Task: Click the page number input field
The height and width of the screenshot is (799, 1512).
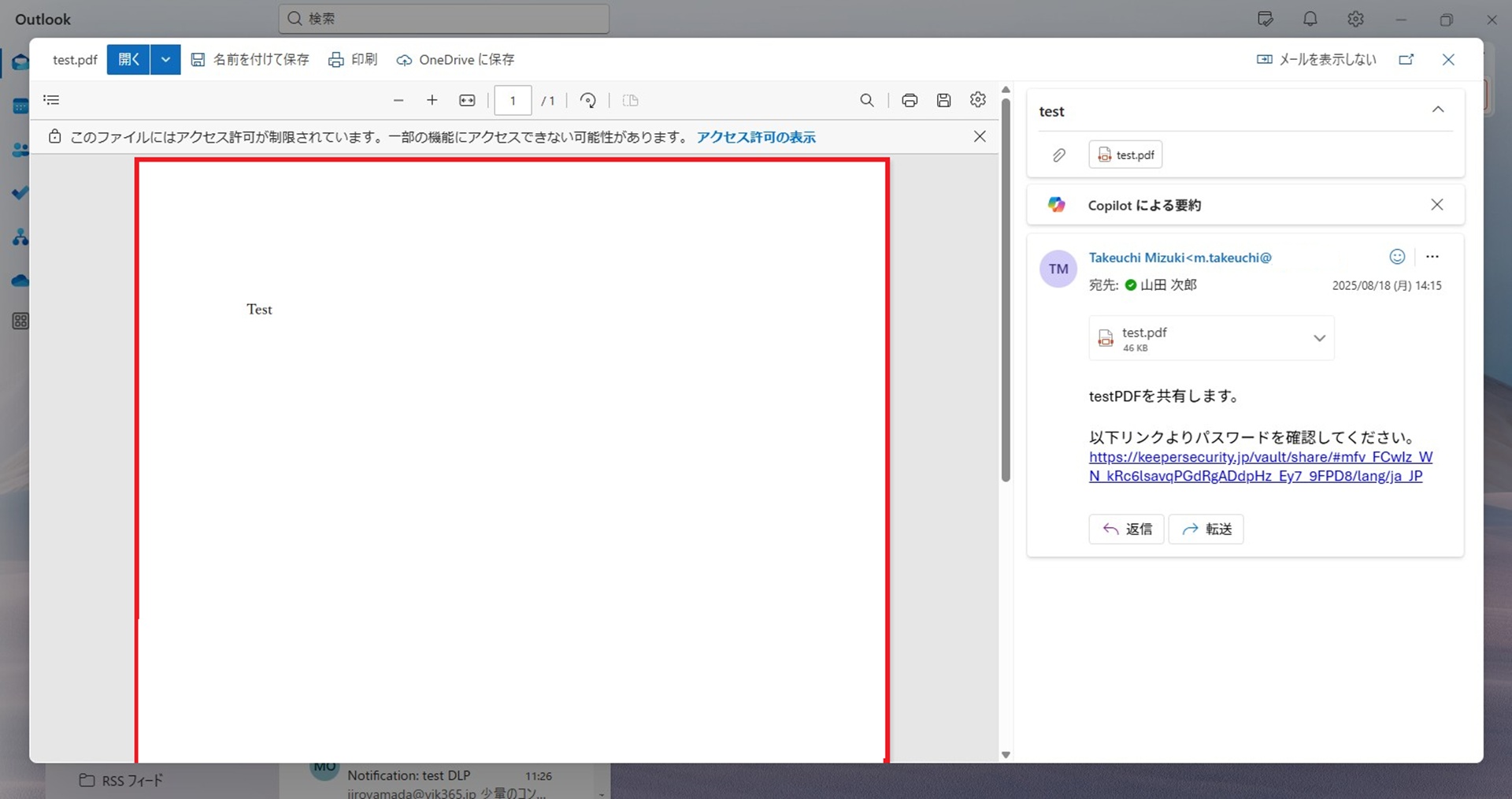Action: 513,101
